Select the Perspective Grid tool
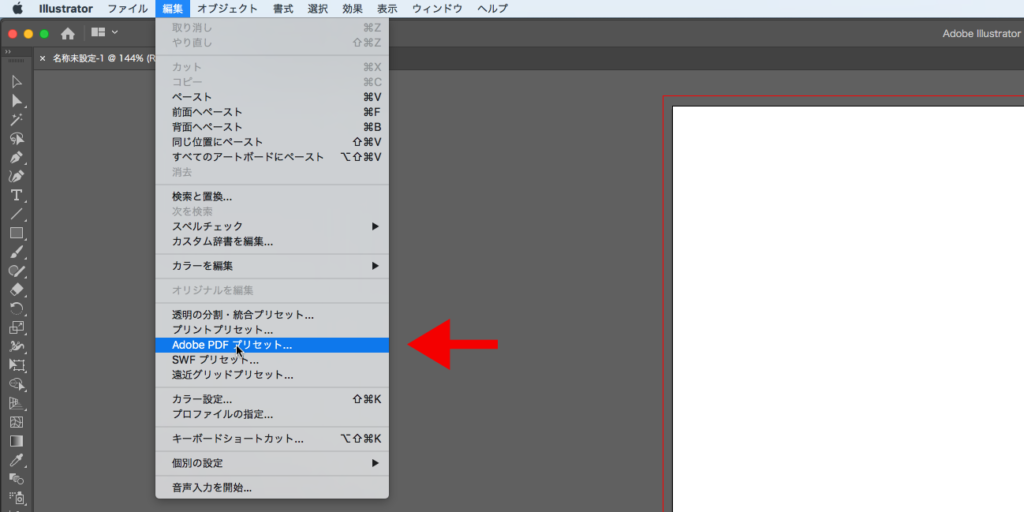This screenshot has height=512, width=1024. click(17, 403)
